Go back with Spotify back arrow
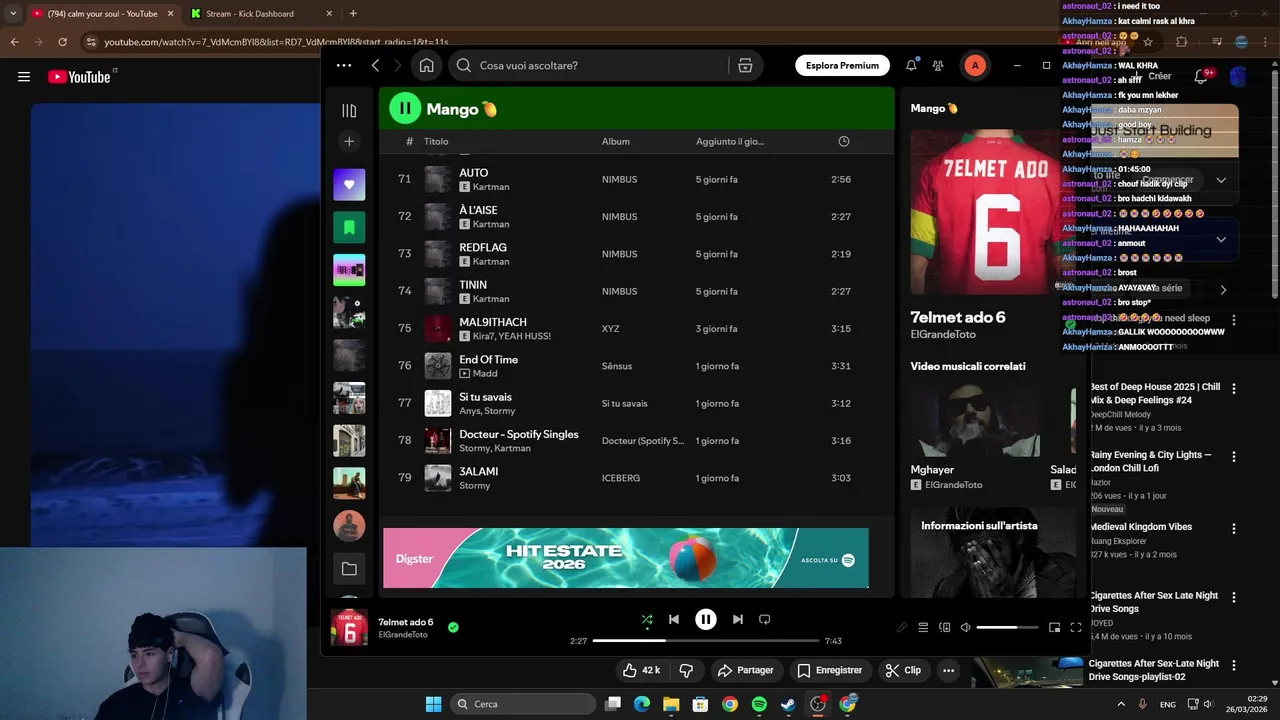 pos(375,65)
